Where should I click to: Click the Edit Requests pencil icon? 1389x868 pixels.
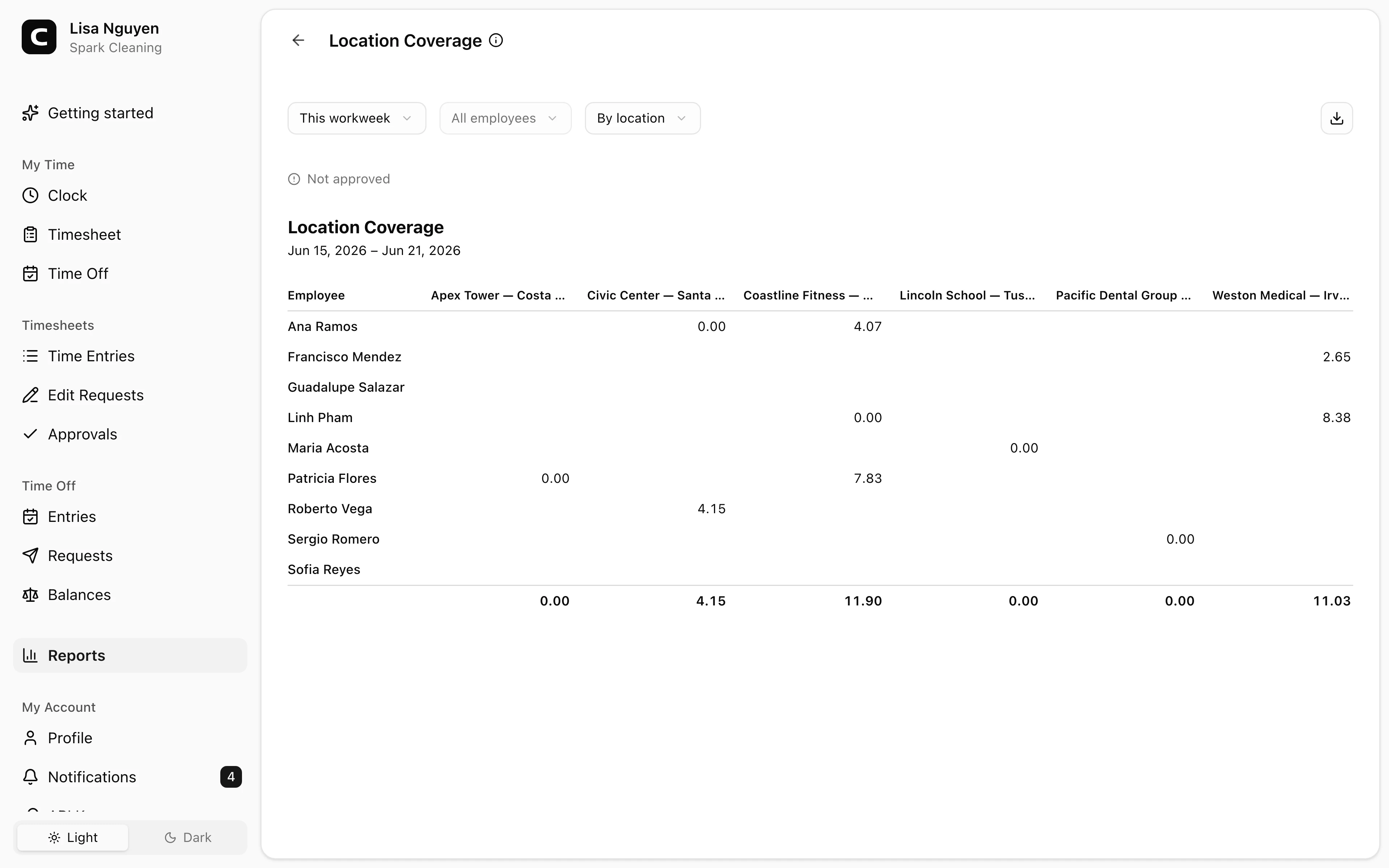coord(30,395)
